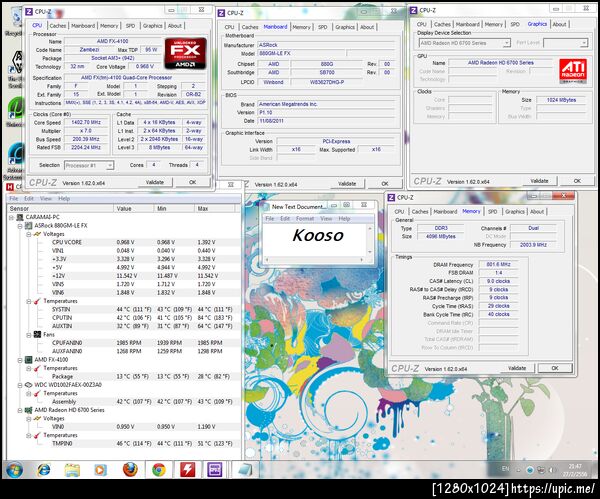Launch Firefox from the taskbar

pyautogui.click(x=130, y=469)
